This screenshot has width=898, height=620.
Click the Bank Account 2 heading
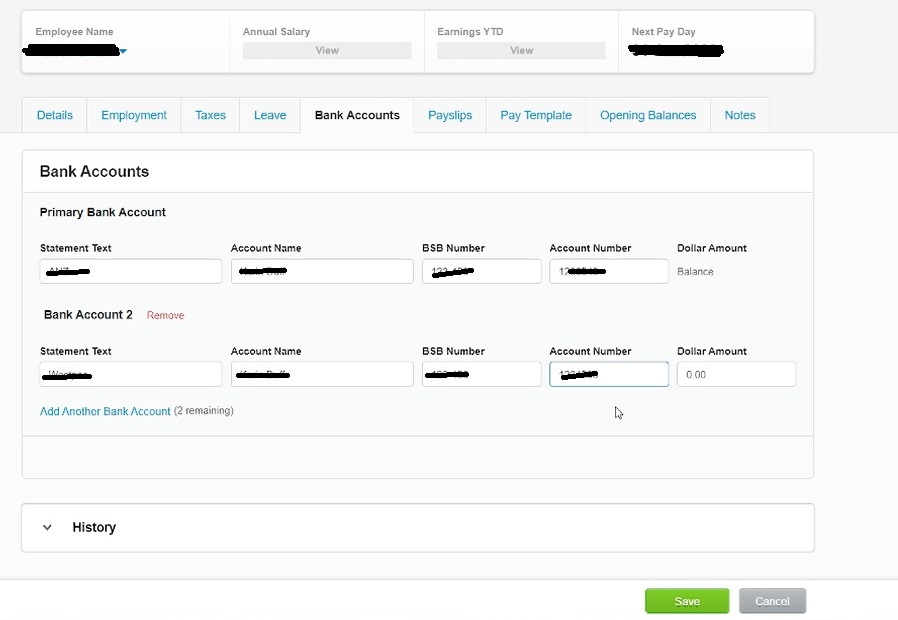[x=88, y=315]
